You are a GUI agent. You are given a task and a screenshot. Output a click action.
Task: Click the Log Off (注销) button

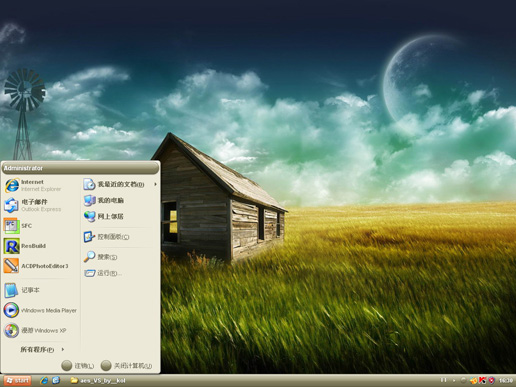pos(78,366)
